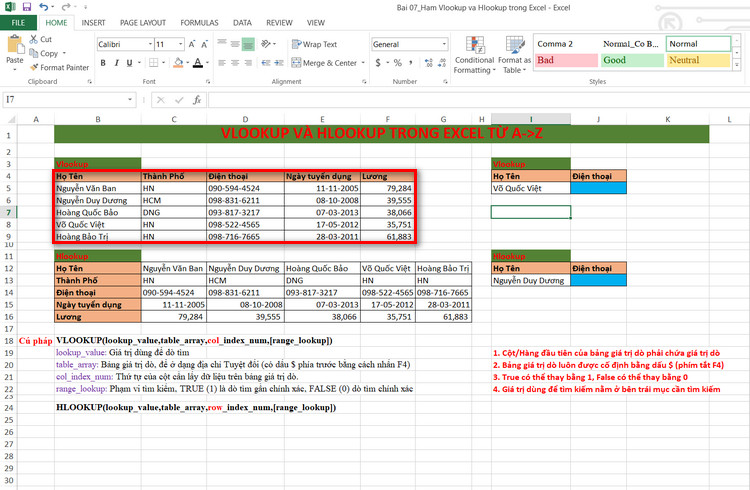Toggle Wrap Text
The image size is (750, 490).
[314, 44]
